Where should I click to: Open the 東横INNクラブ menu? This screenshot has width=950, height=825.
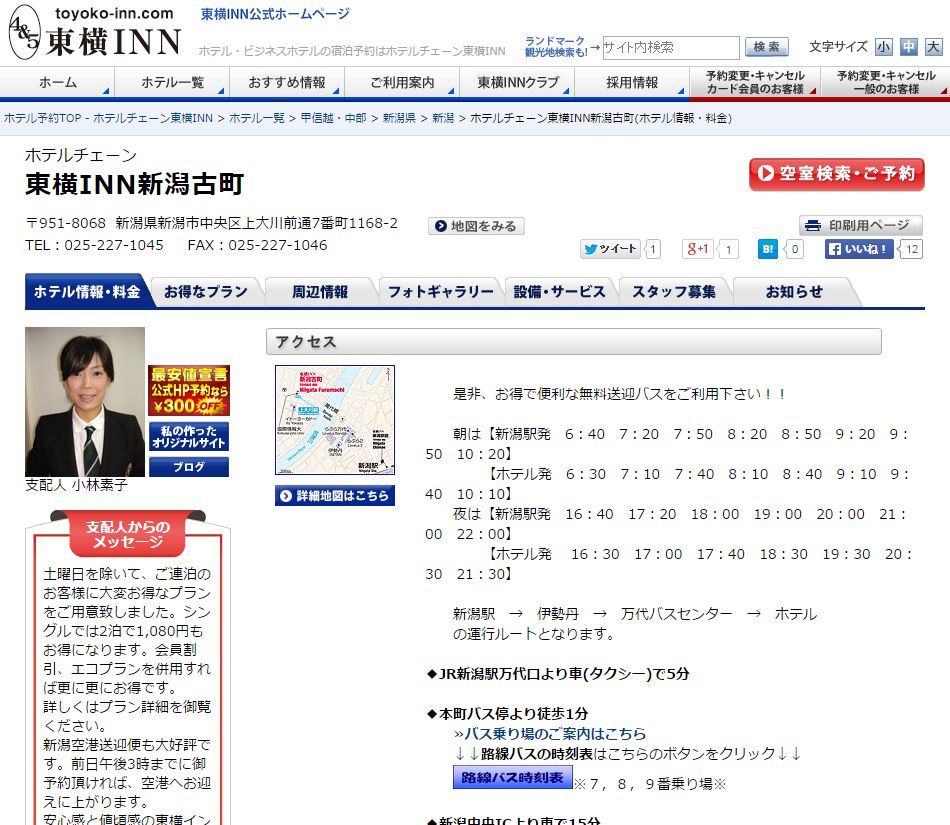tap(517, 82)
